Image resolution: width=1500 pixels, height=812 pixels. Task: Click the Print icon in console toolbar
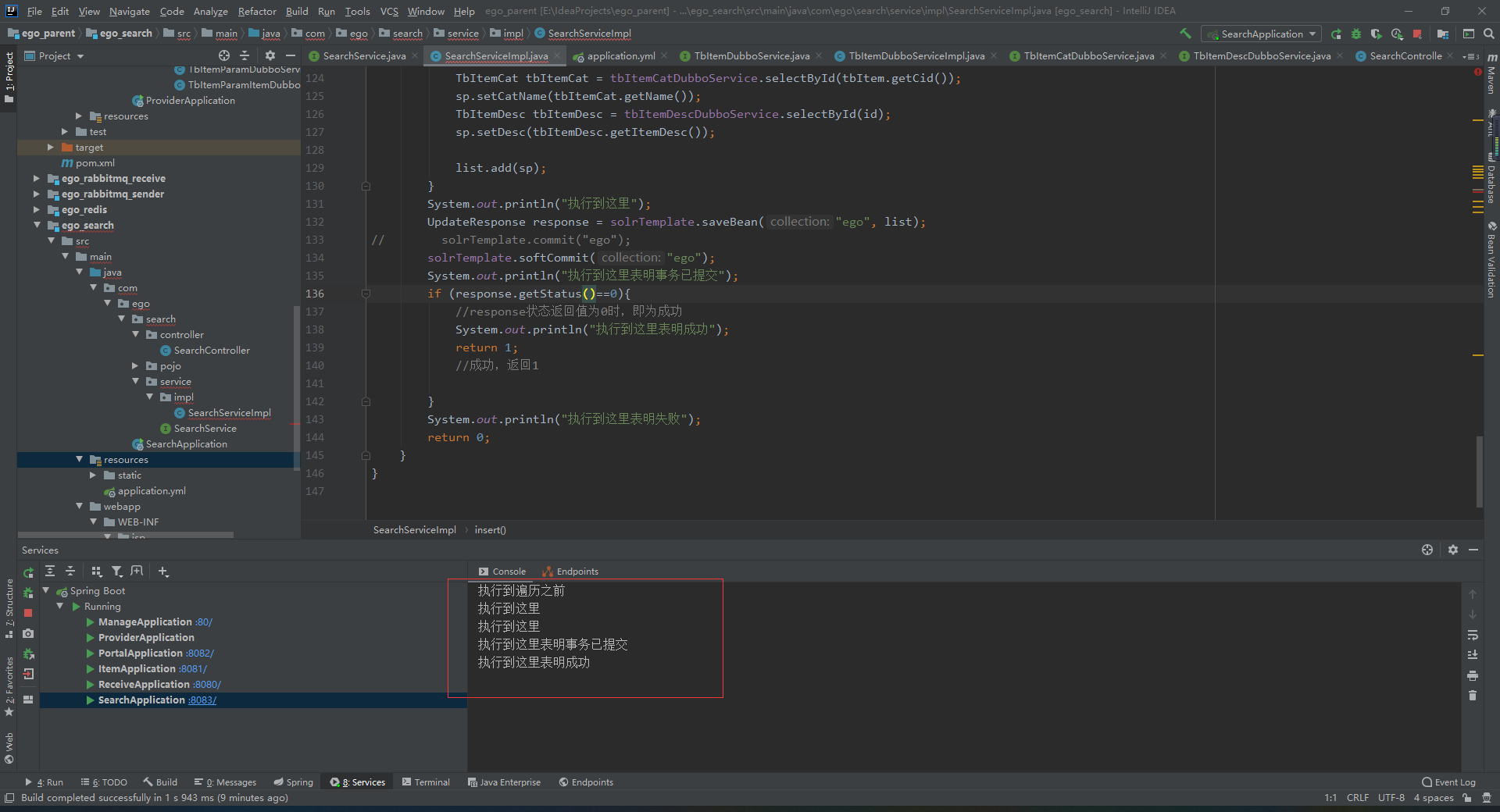tap(1473, 675)
